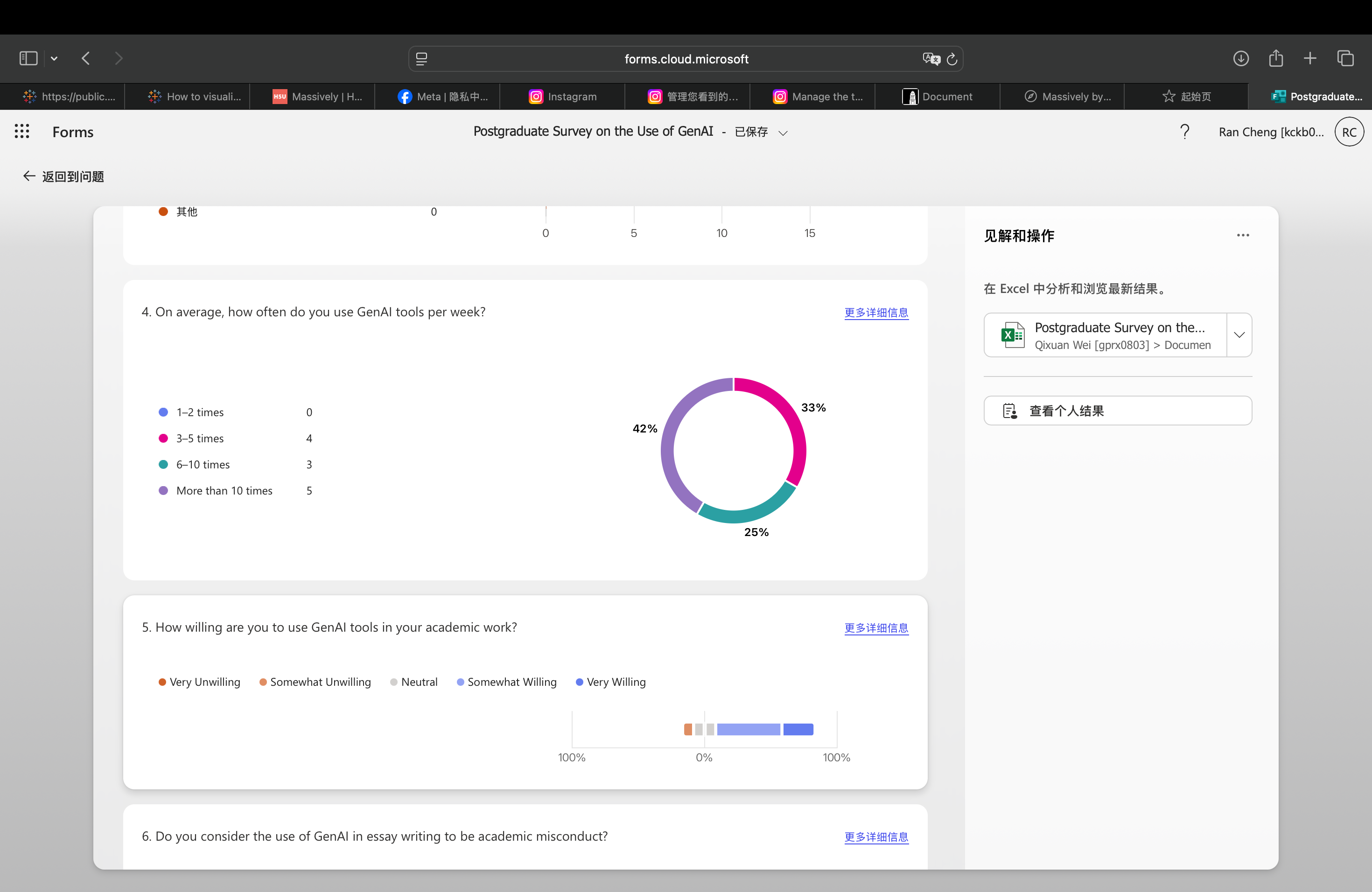Show the tab overview icon
Screen dimensions: 1372x892
pos(1345,58)
